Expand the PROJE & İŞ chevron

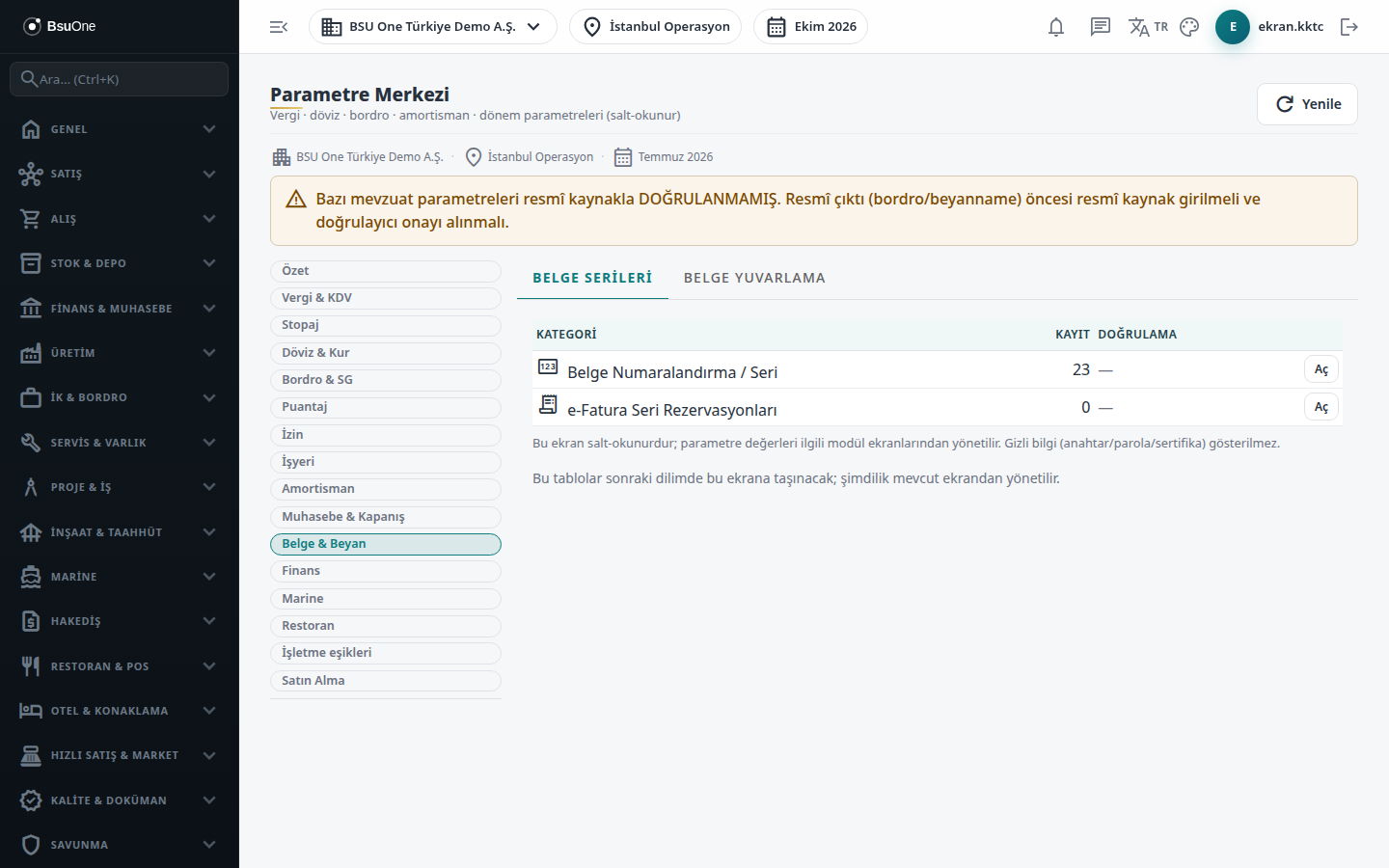(x=209, y=487)
